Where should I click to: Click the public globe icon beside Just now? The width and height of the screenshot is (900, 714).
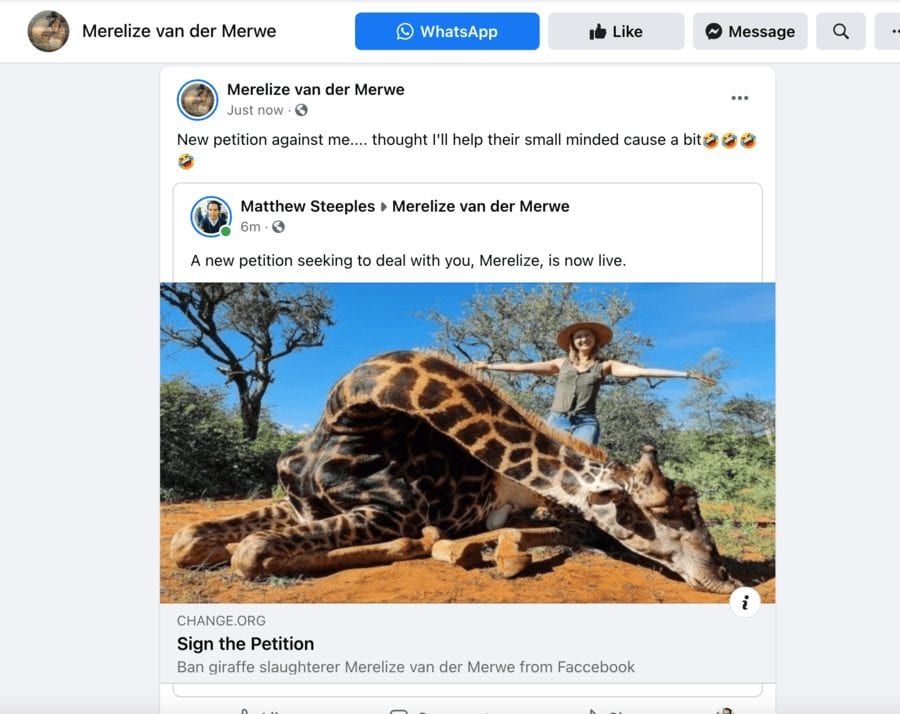tap(301, 110)
